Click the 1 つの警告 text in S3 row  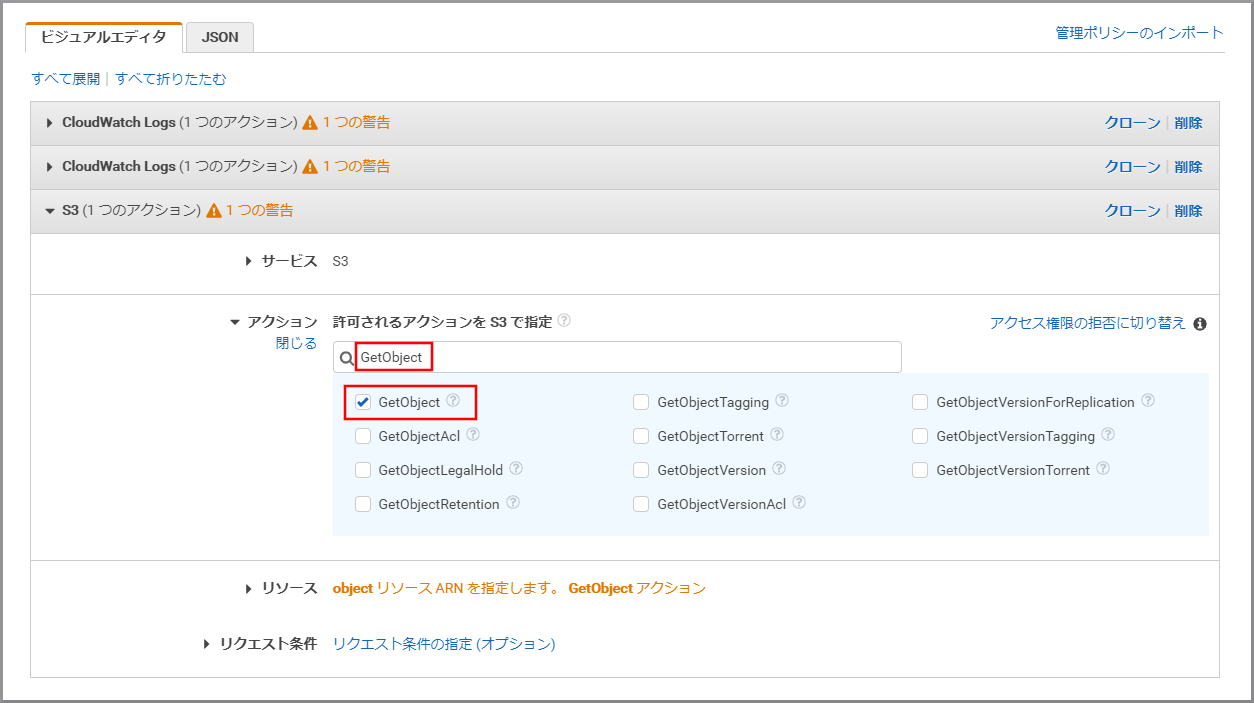pyautogui.click(x=259, y=211)
